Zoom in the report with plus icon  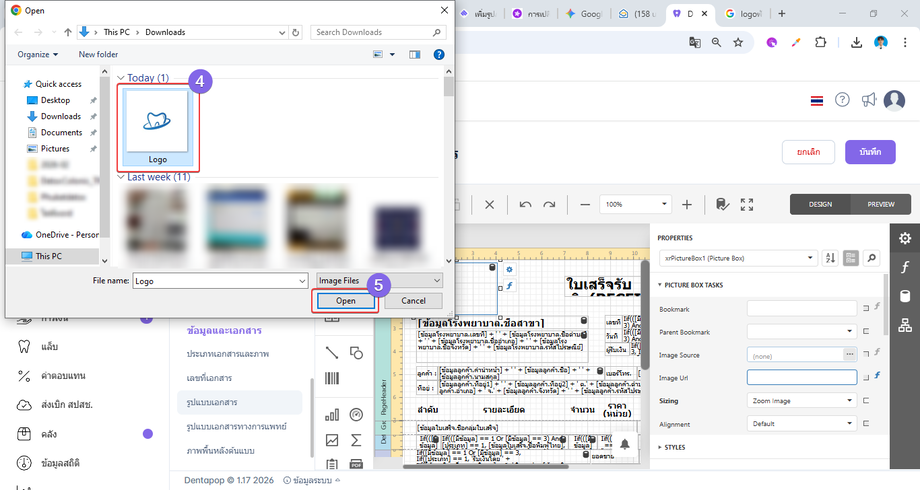(x=686, y=204)
